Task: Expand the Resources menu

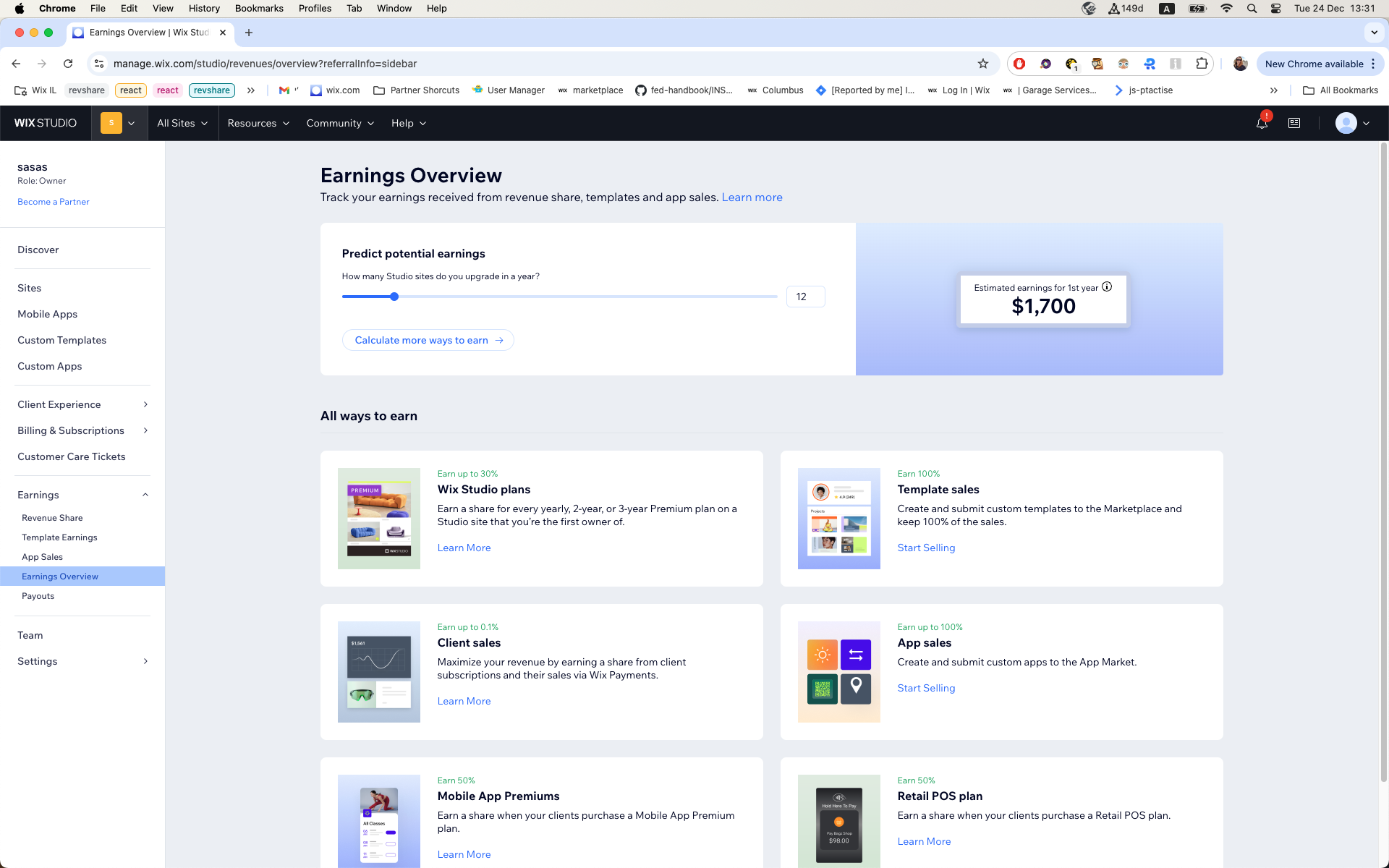Action: coord(258,123)
